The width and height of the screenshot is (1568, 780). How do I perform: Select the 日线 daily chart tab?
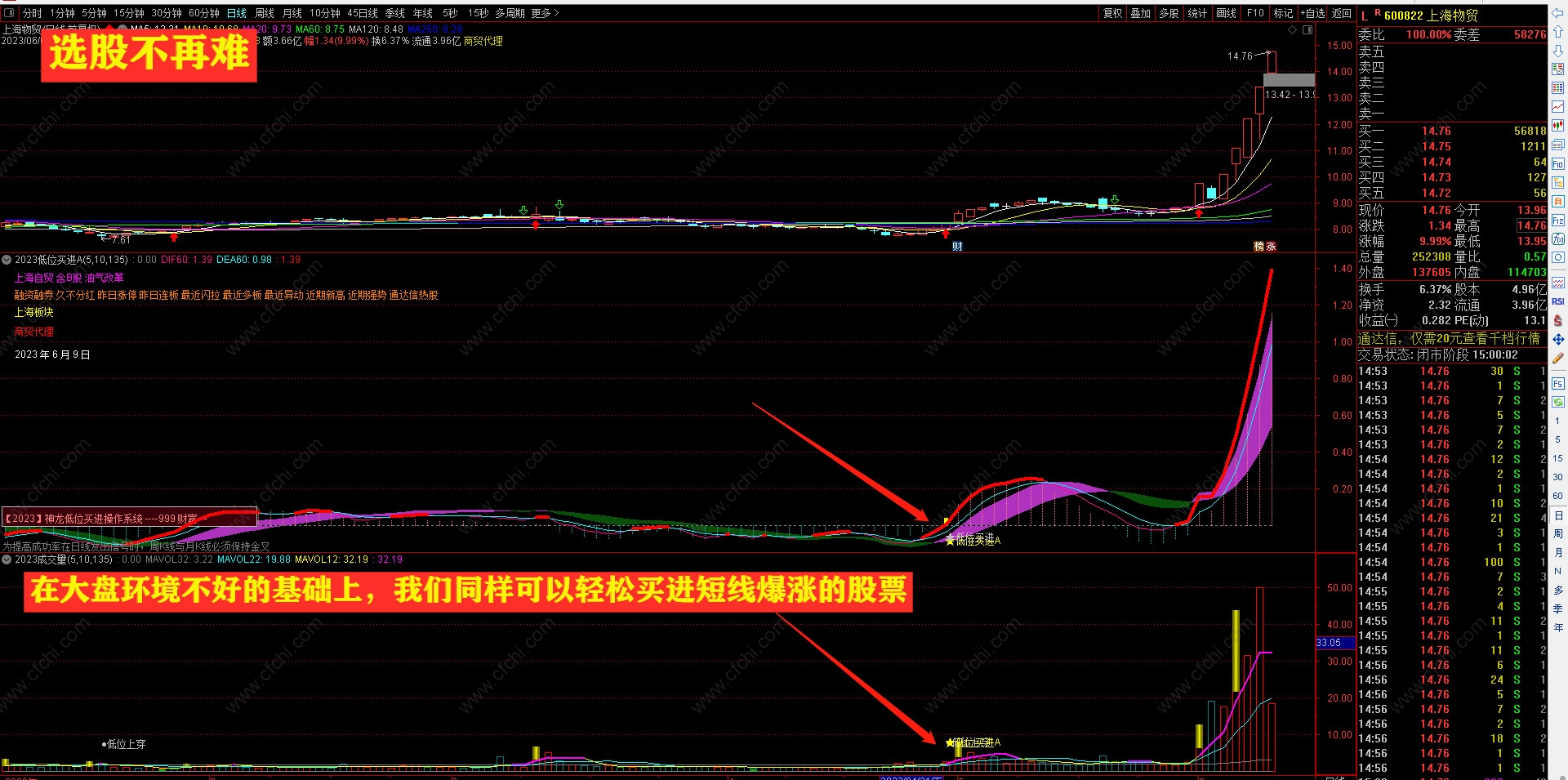237,13
